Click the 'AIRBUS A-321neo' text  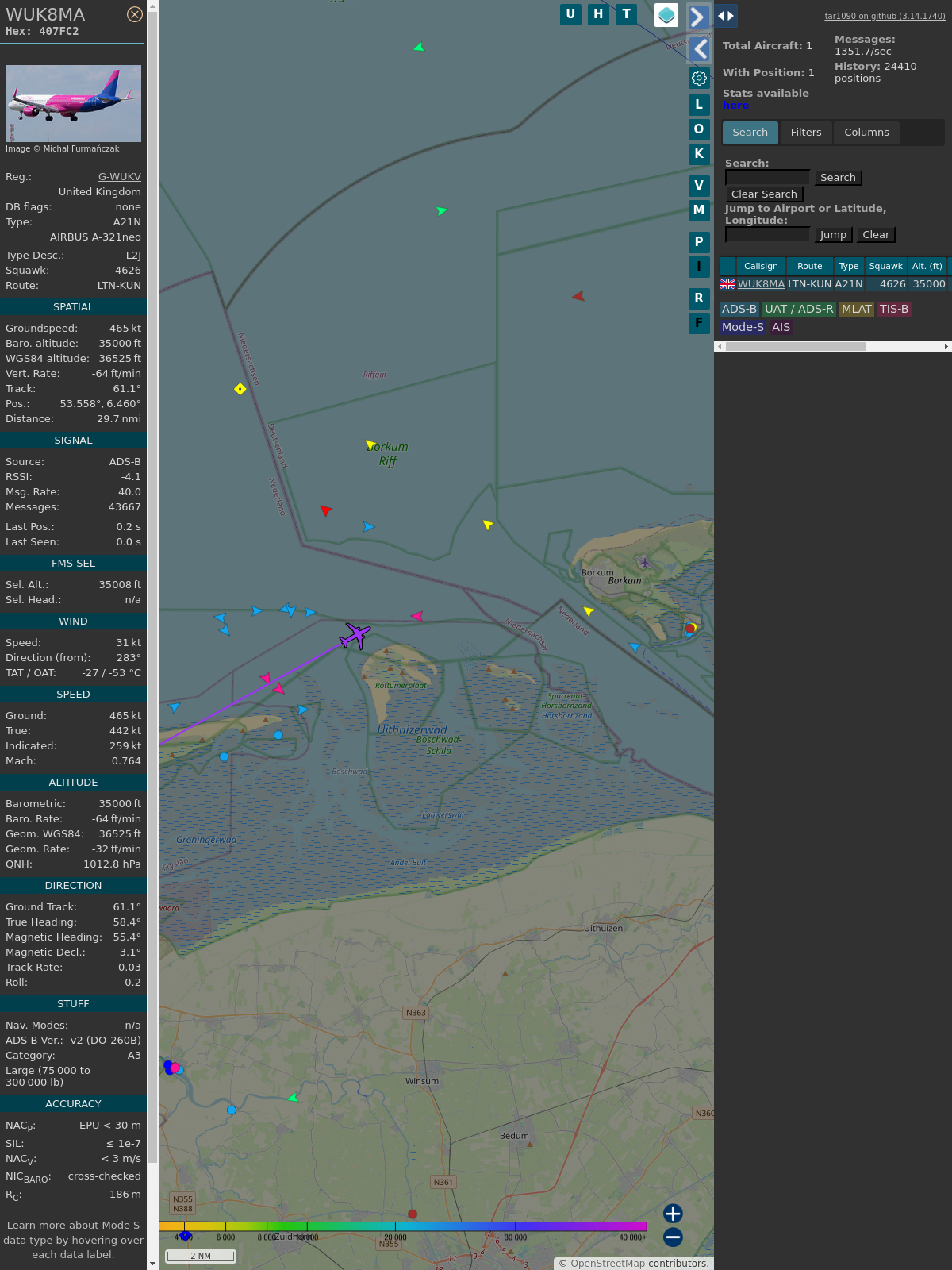pyautogui.click(x=95, y=237)
